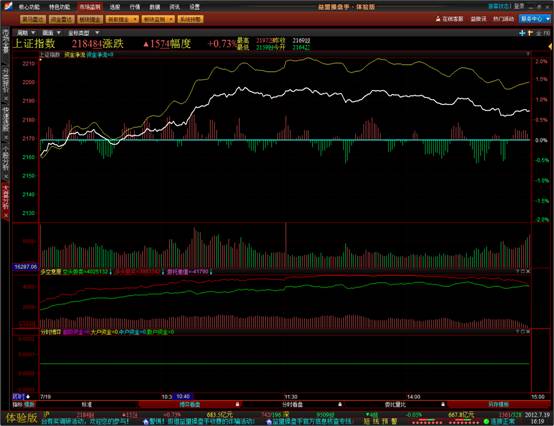Click the 10:40 time marker
The width and height of the screenshot is (554, 426).
pos(183,397)
